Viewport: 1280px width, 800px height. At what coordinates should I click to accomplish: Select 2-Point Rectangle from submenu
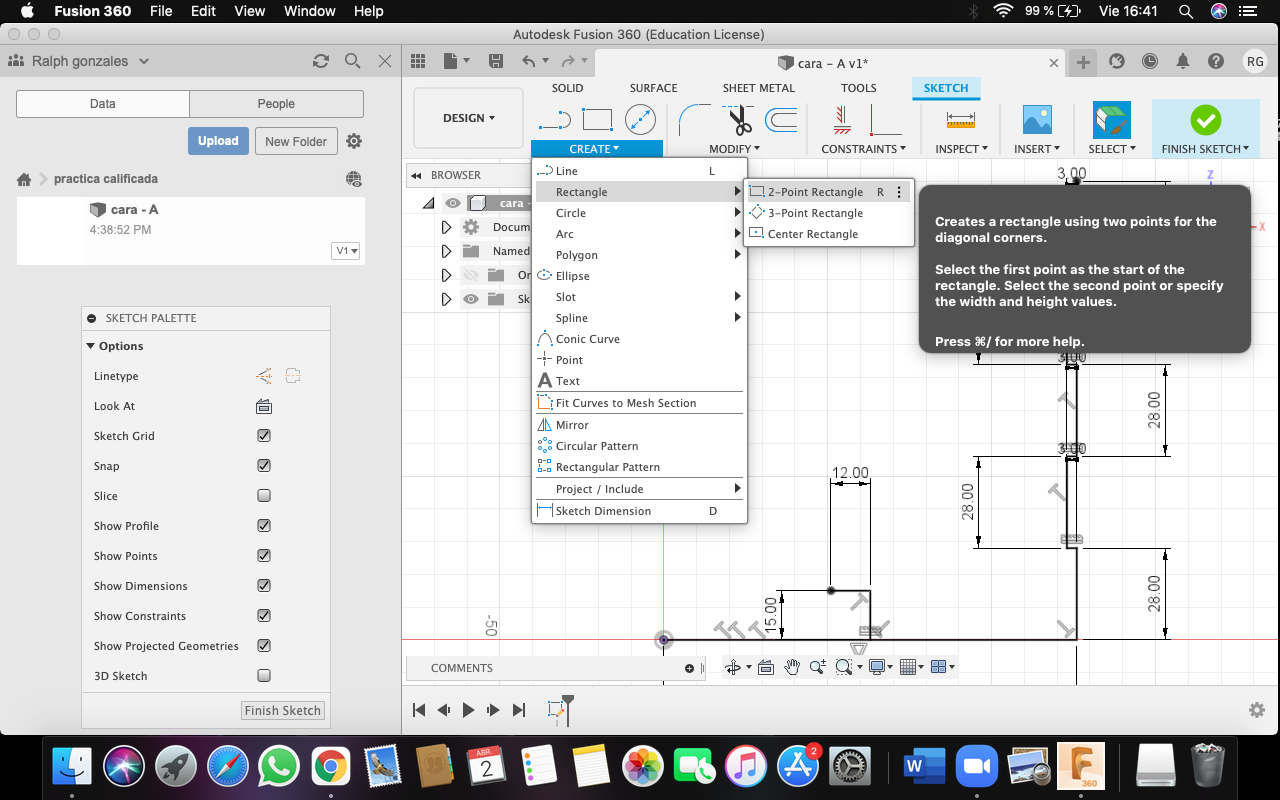point(829,192)
